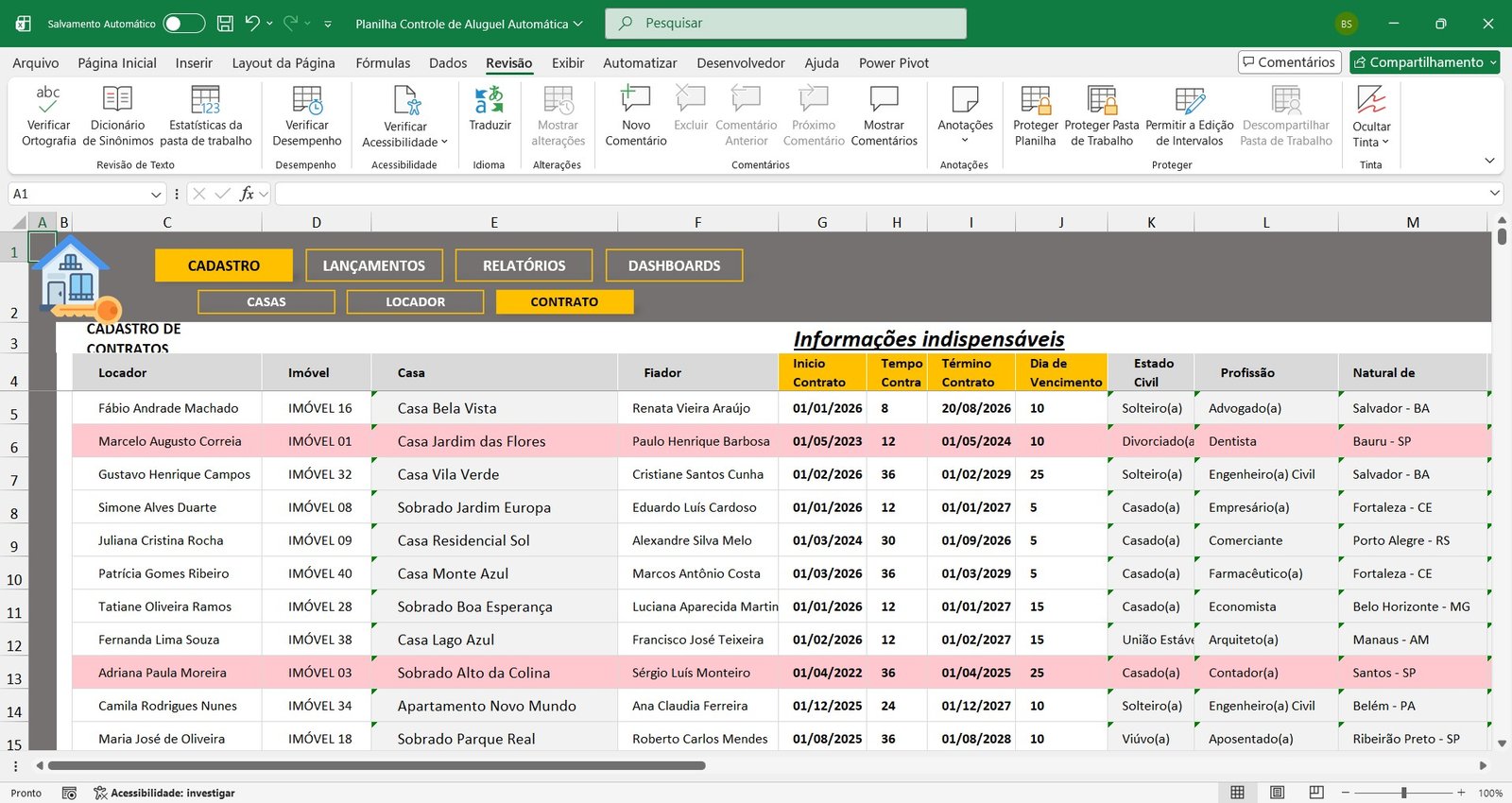Show Estatísticas da pasta de trabalho
This screenshot has width=1512, height=803.
click(x=206, y=116)
